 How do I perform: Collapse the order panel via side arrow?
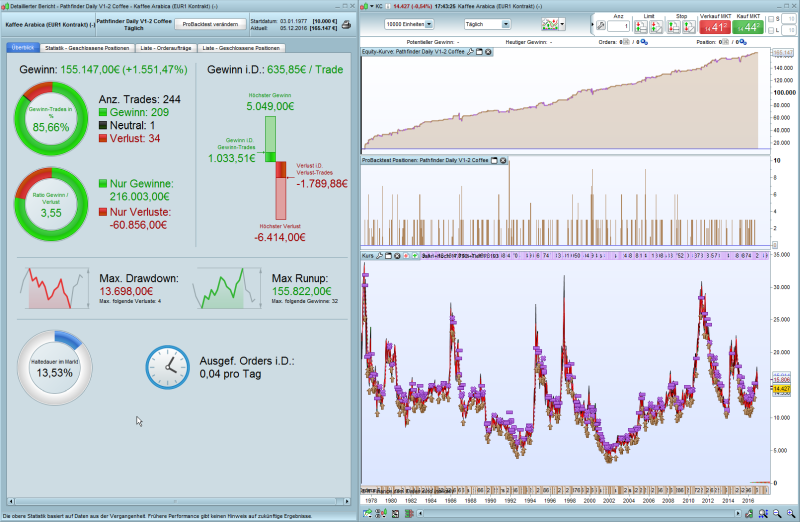point(592,24)
